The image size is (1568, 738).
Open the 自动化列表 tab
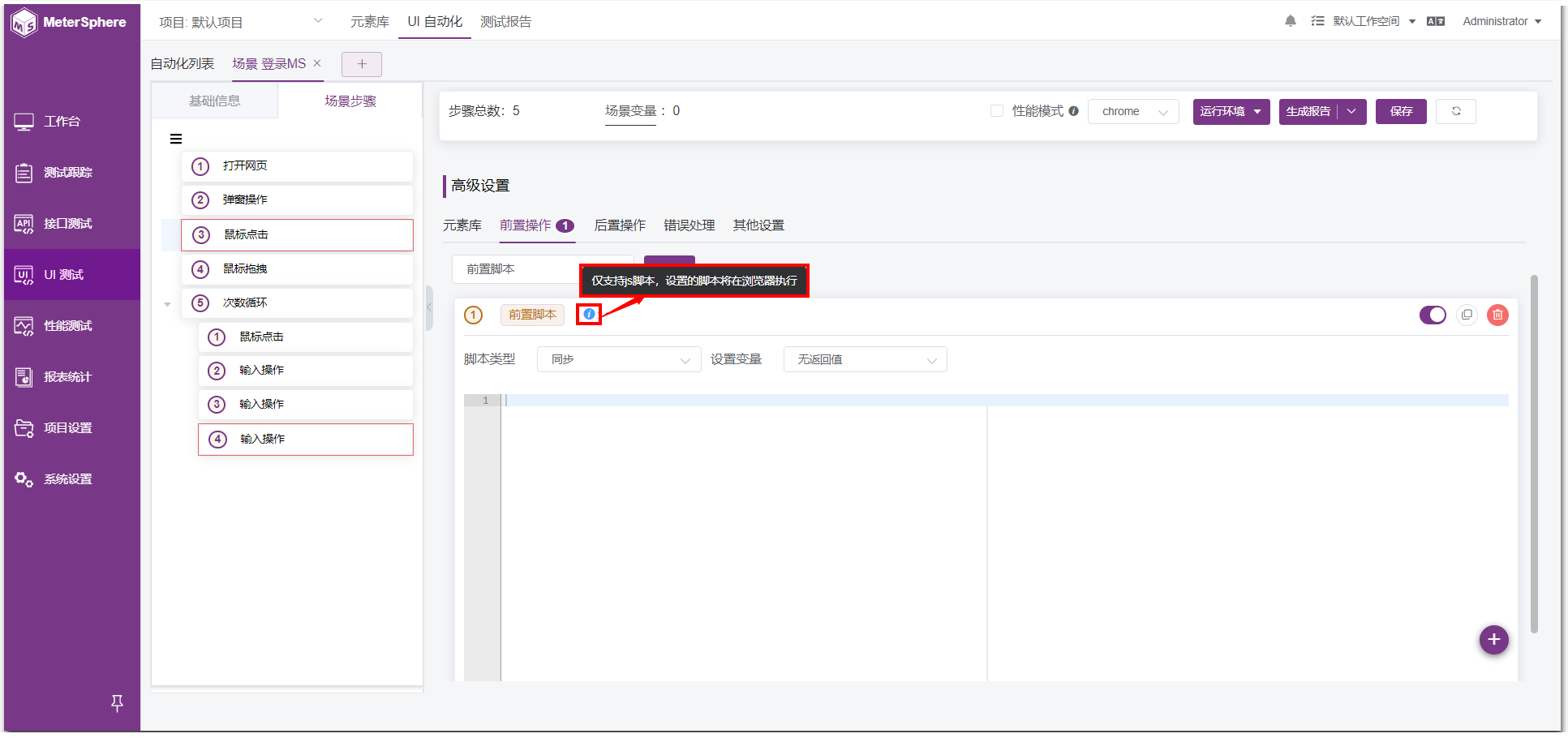tap(183, 63)
